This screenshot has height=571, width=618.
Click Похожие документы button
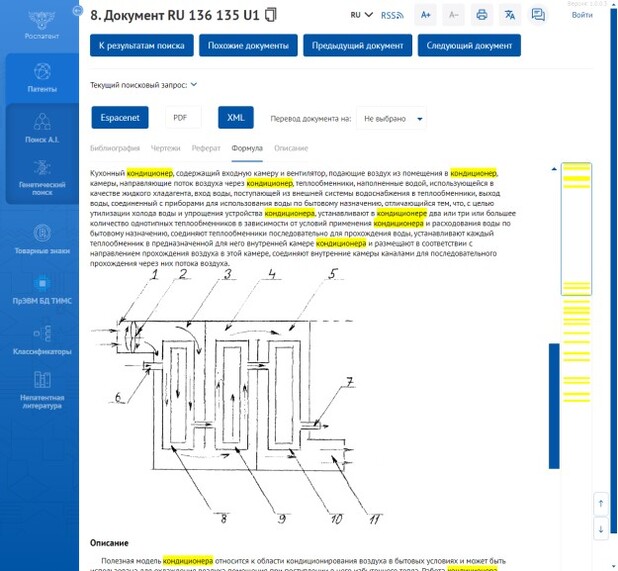coord(248,45)
